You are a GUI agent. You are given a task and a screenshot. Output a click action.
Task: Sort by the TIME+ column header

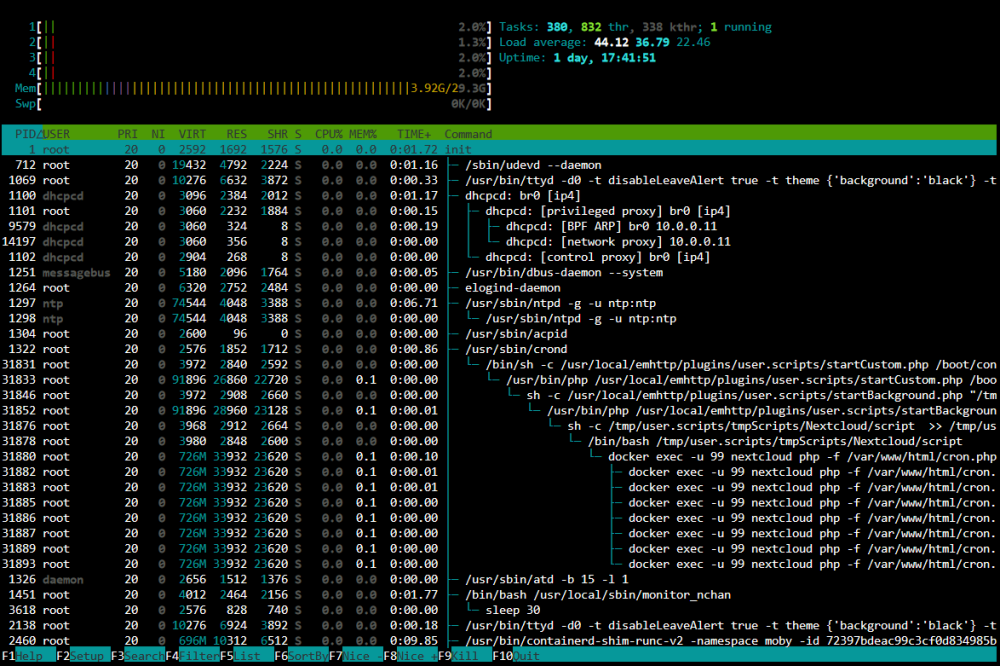pos(414,134)
